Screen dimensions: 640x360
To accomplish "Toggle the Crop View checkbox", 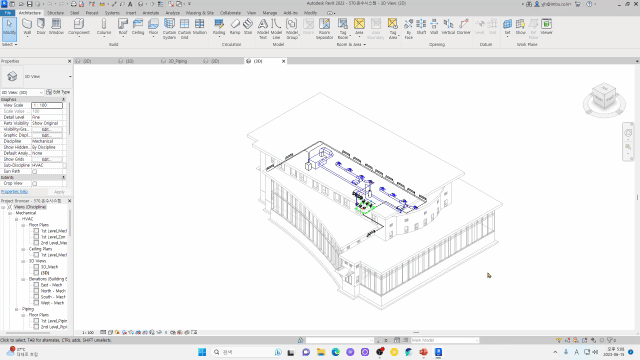I will (35, 183).
